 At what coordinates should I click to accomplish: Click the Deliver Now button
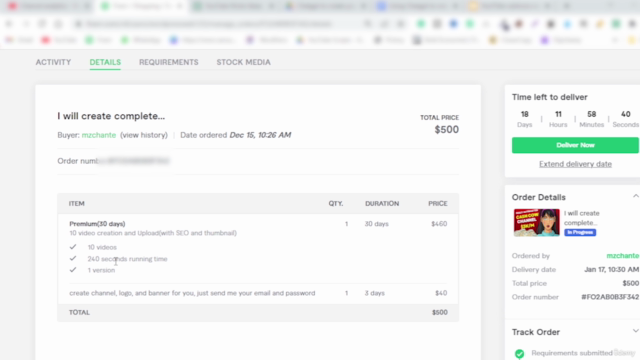[x=575, y=145]
